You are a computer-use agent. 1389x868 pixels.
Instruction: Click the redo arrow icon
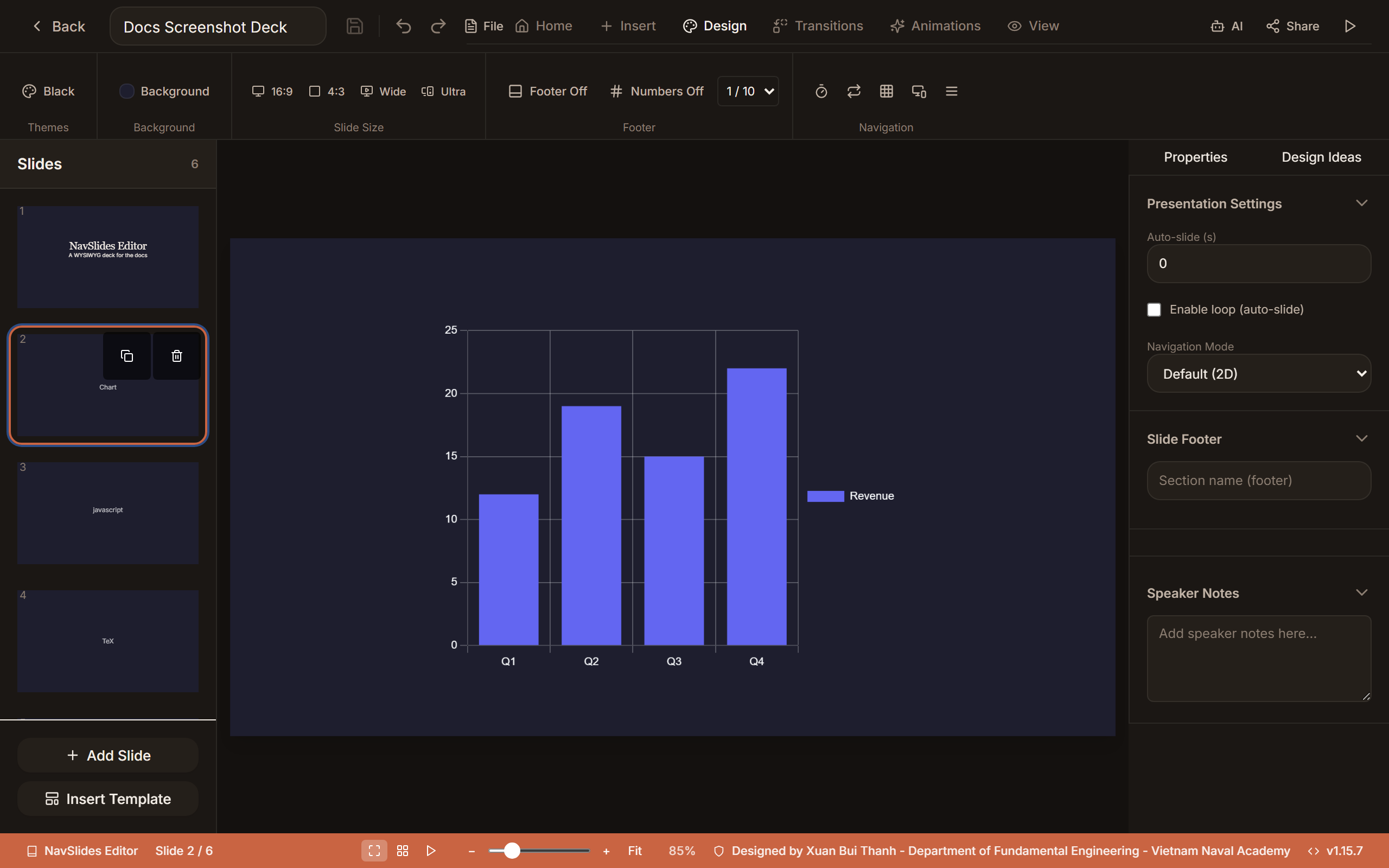[x=438, y=27]
